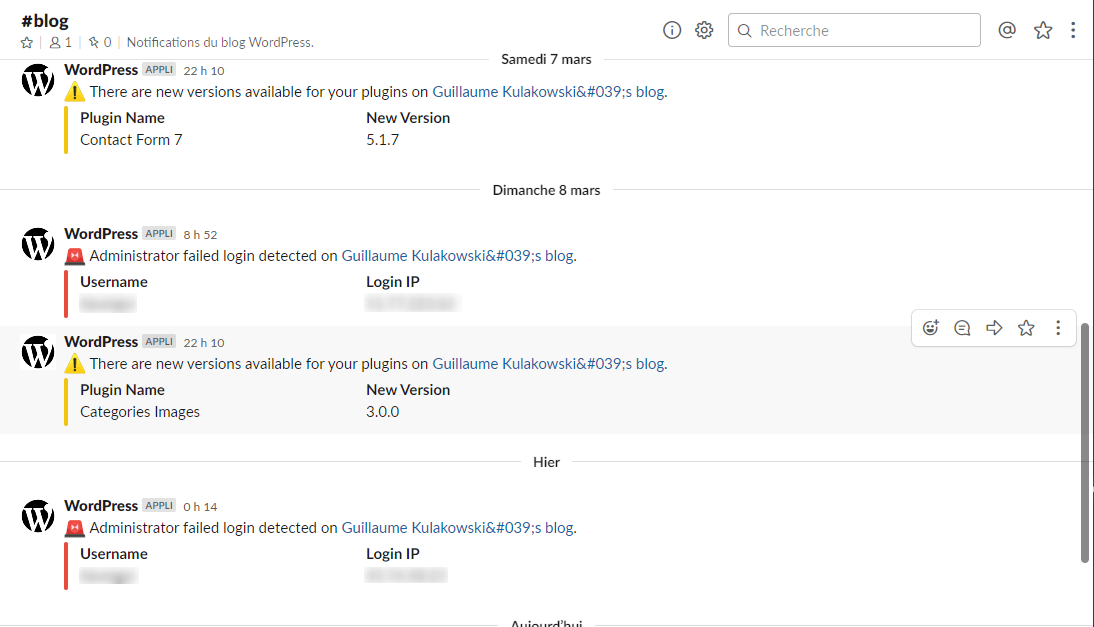Click the 8 h 52 message timestamp
This screenshot has width=1094, height=627.
[200, 234]
